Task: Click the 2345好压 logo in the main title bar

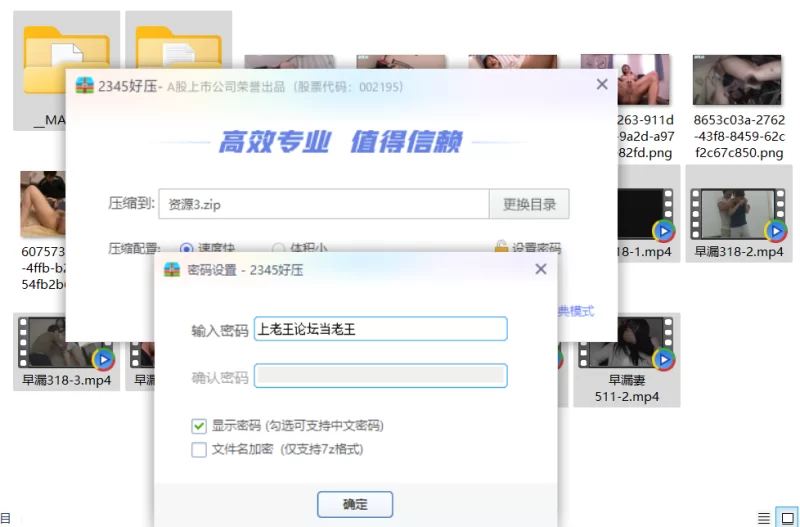Action: (x=85, y=86)
